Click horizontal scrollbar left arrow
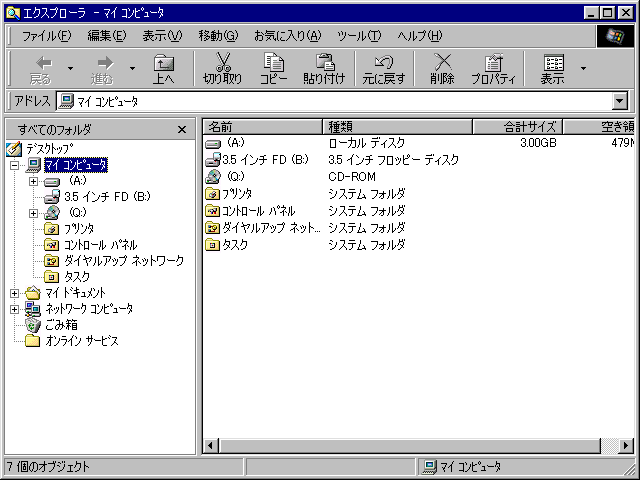640x480 pixels. (211, 445)
